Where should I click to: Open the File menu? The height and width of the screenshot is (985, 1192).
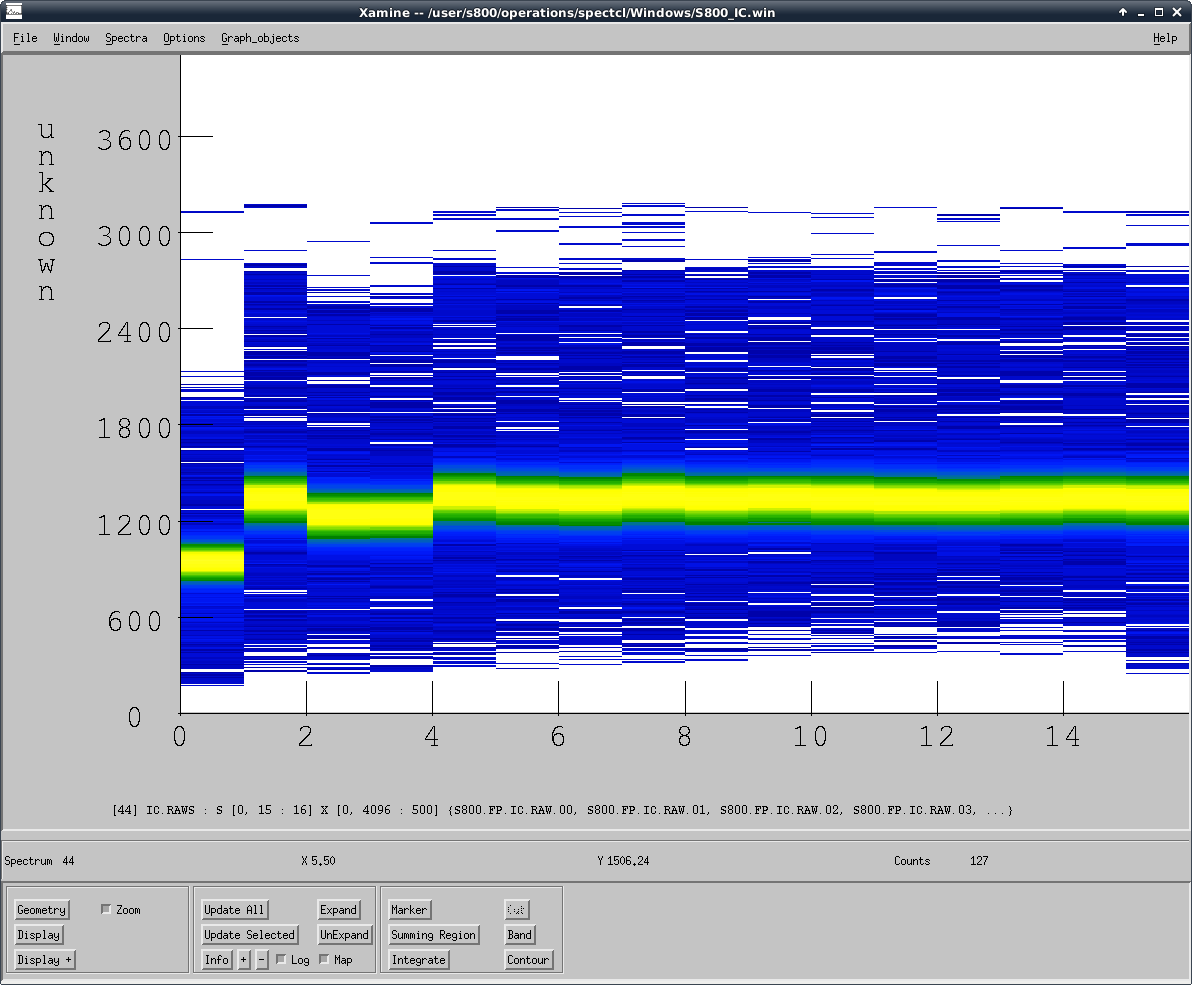click(25, 38)
